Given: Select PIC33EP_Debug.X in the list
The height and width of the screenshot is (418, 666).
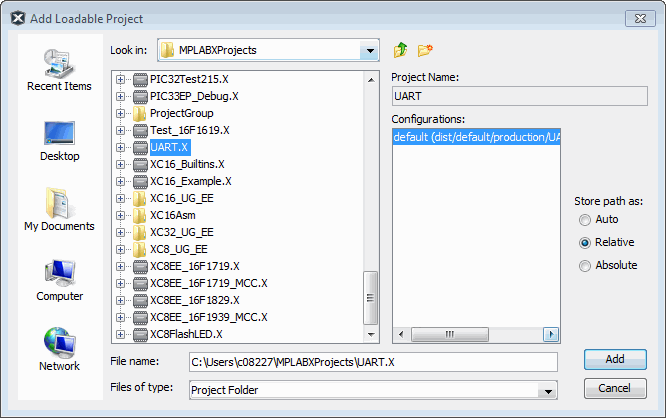Looking at the screenshot, I should (x=194, y=96).
